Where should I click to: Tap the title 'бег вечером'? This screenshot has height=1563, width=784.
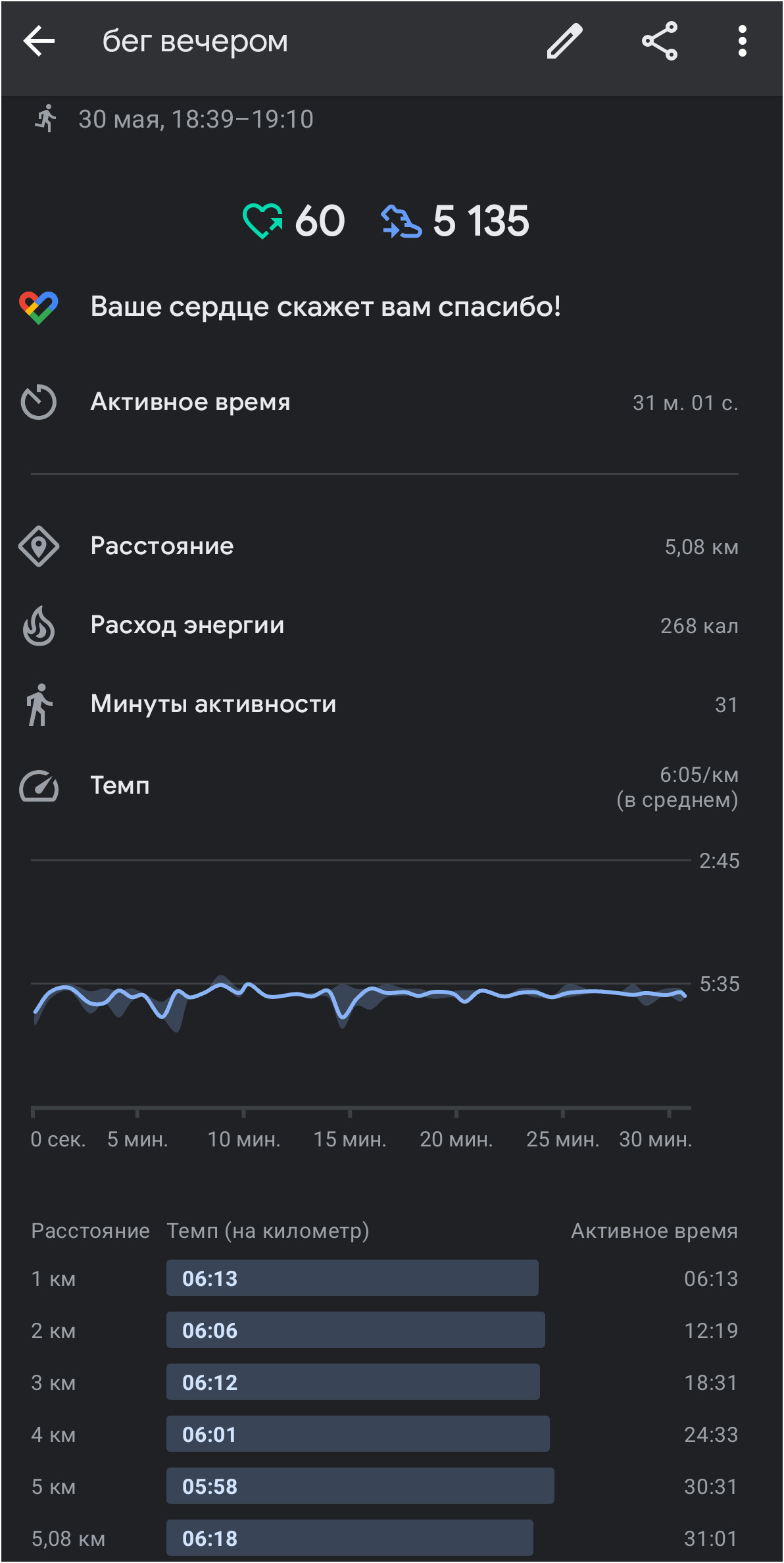[195, 41]
